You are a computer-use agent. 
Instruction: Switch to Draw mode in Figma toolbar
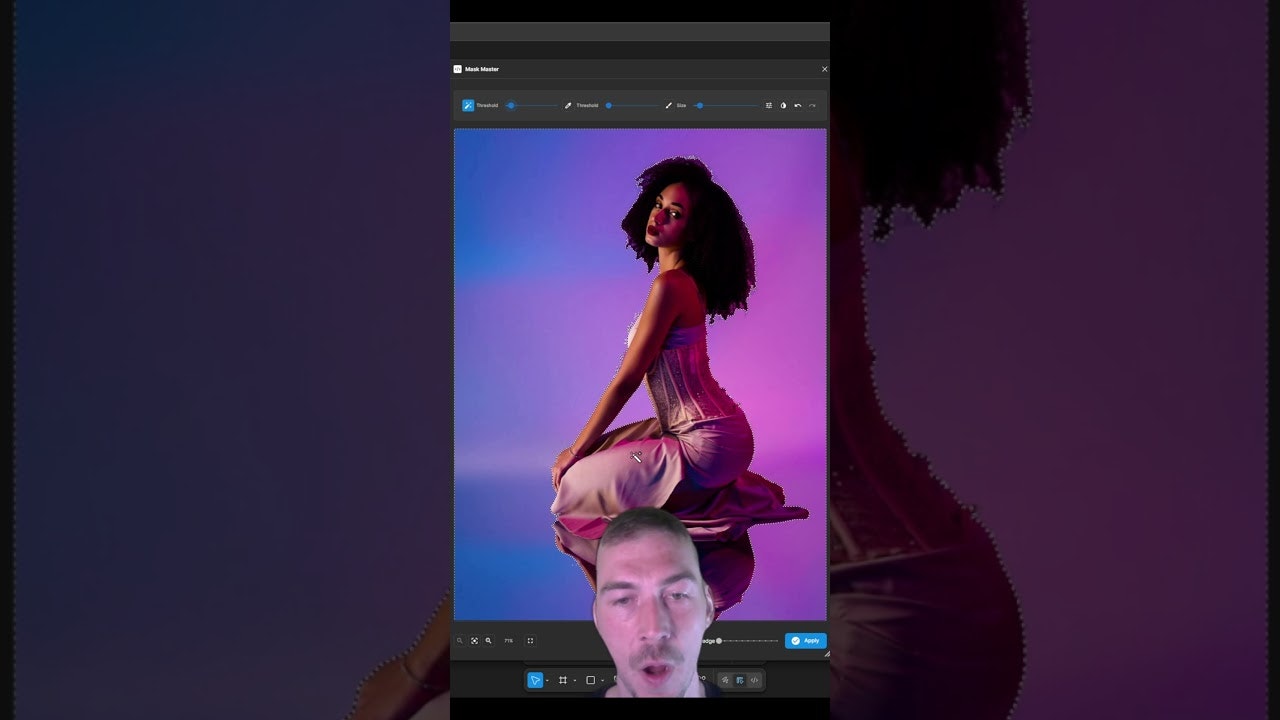pyautogui.click(x=725, y=680)
